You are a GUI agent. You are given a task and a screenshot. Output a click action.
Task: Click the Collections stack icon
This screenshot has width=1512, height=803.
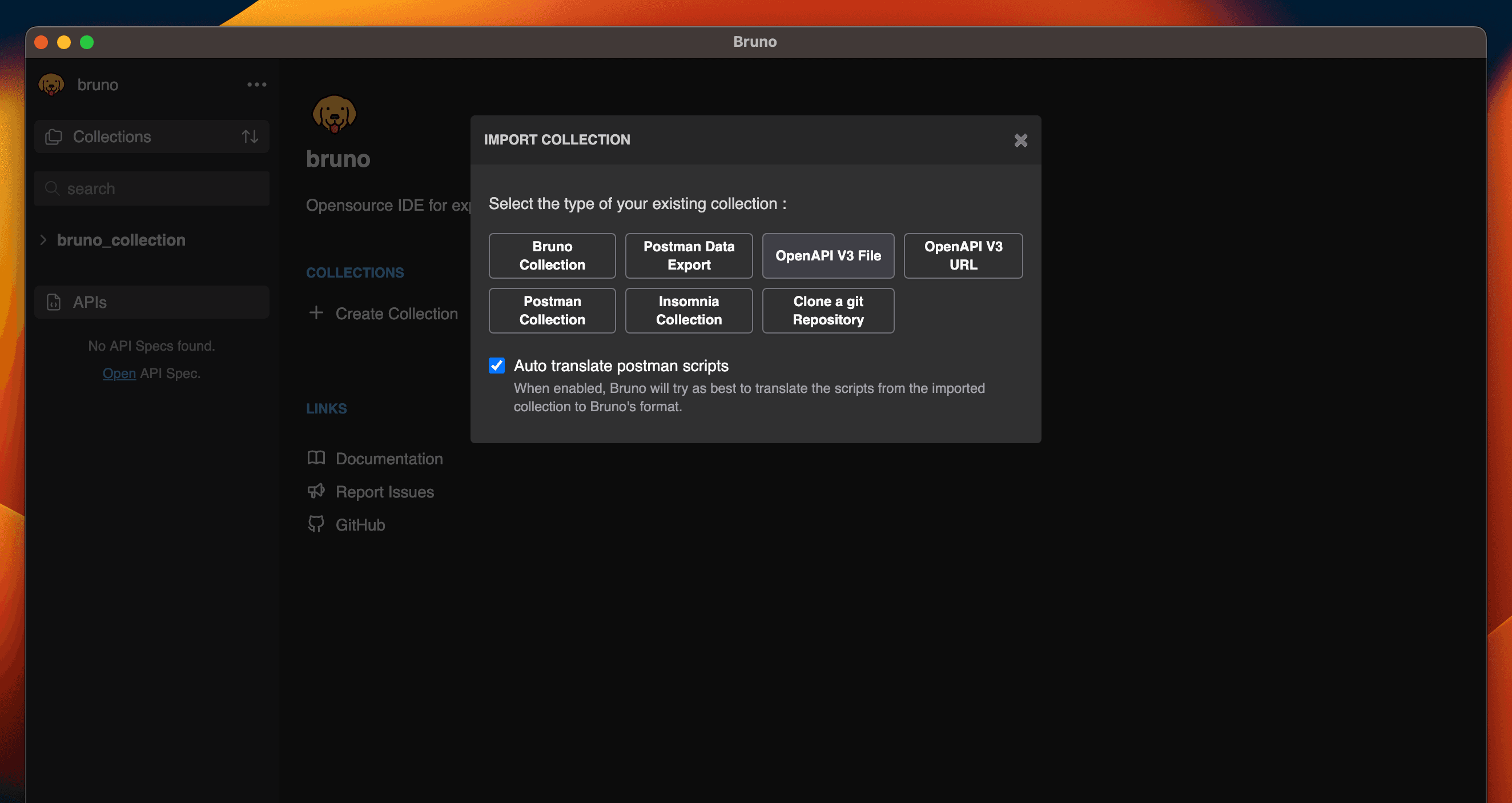click(x=54, y=136)
